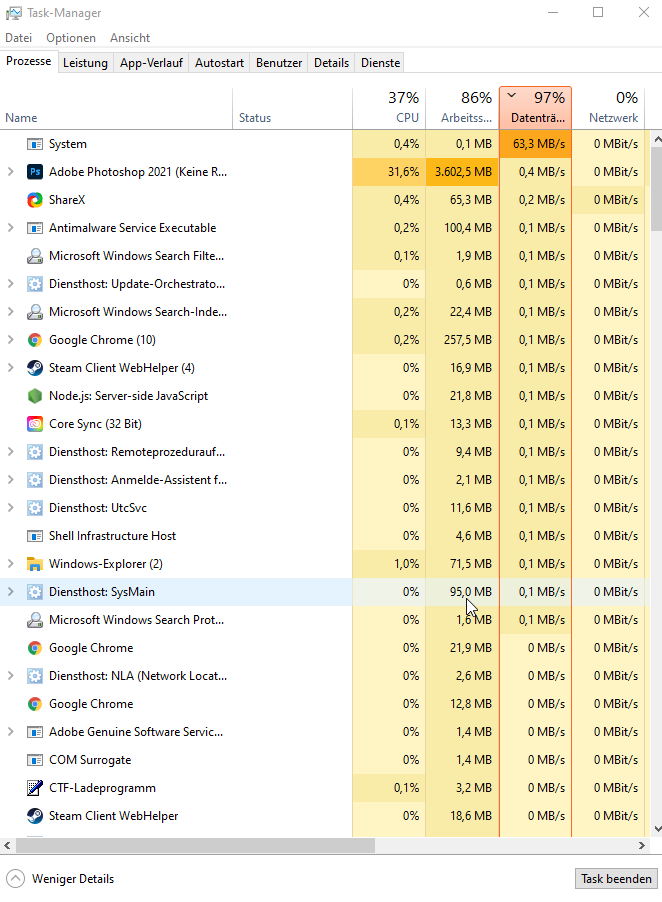662x902 pixels.
Task: Click the Microsoft Windows Search Protocol icon
Action: [35, 620]
